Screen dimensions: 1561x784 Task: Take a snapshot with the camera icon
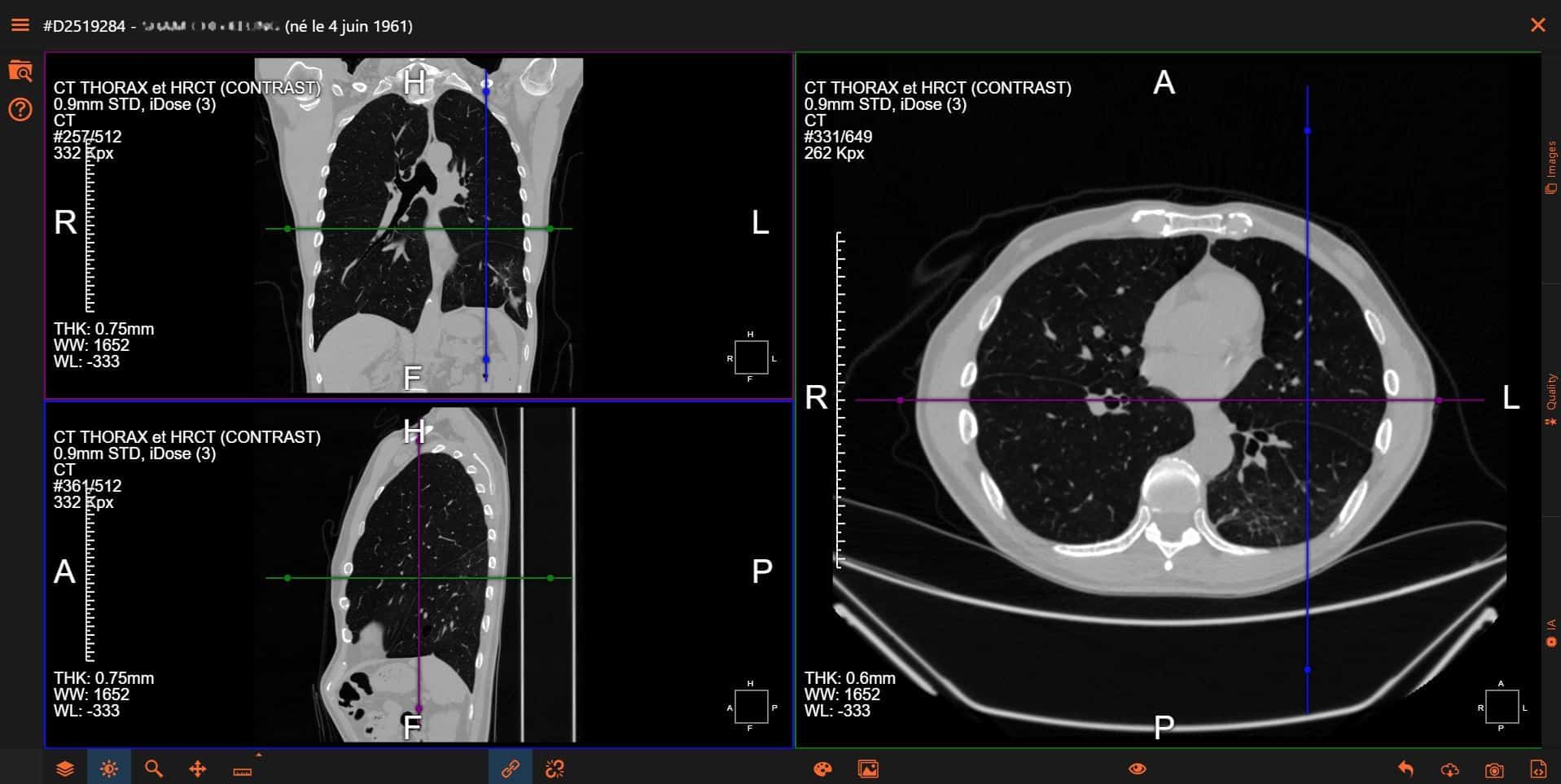click(1493, 769)
